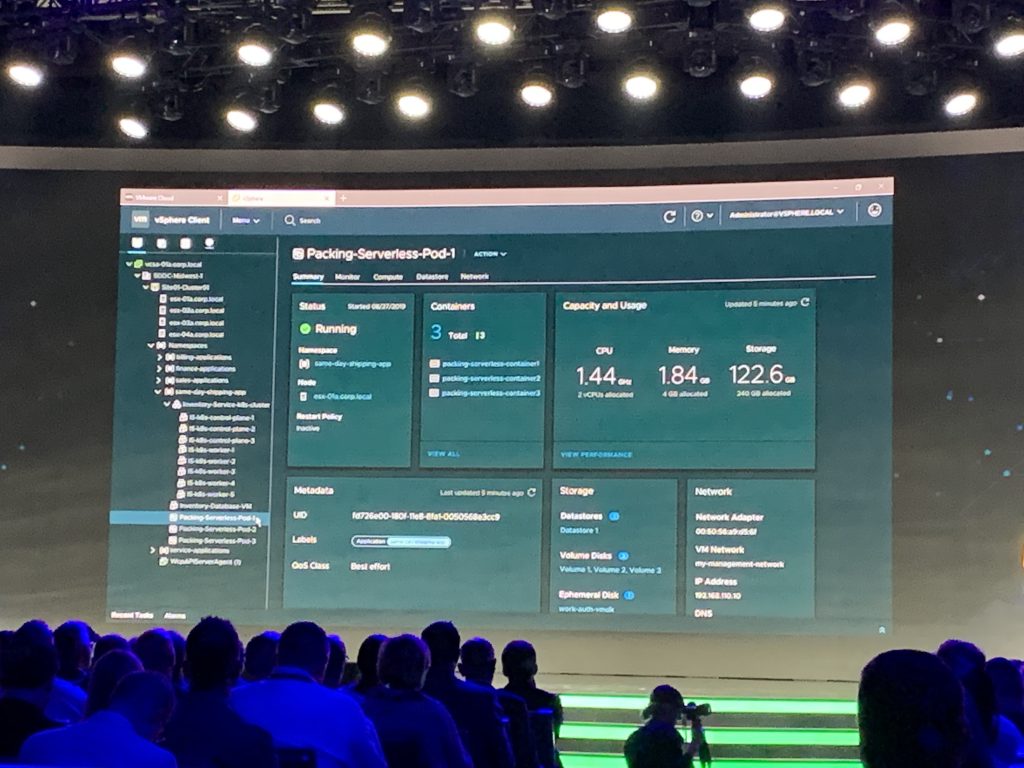Viewport: 1024px width, 768px height.
Task: Collapse the Site01-Cluster01 node
Action: 146,287
